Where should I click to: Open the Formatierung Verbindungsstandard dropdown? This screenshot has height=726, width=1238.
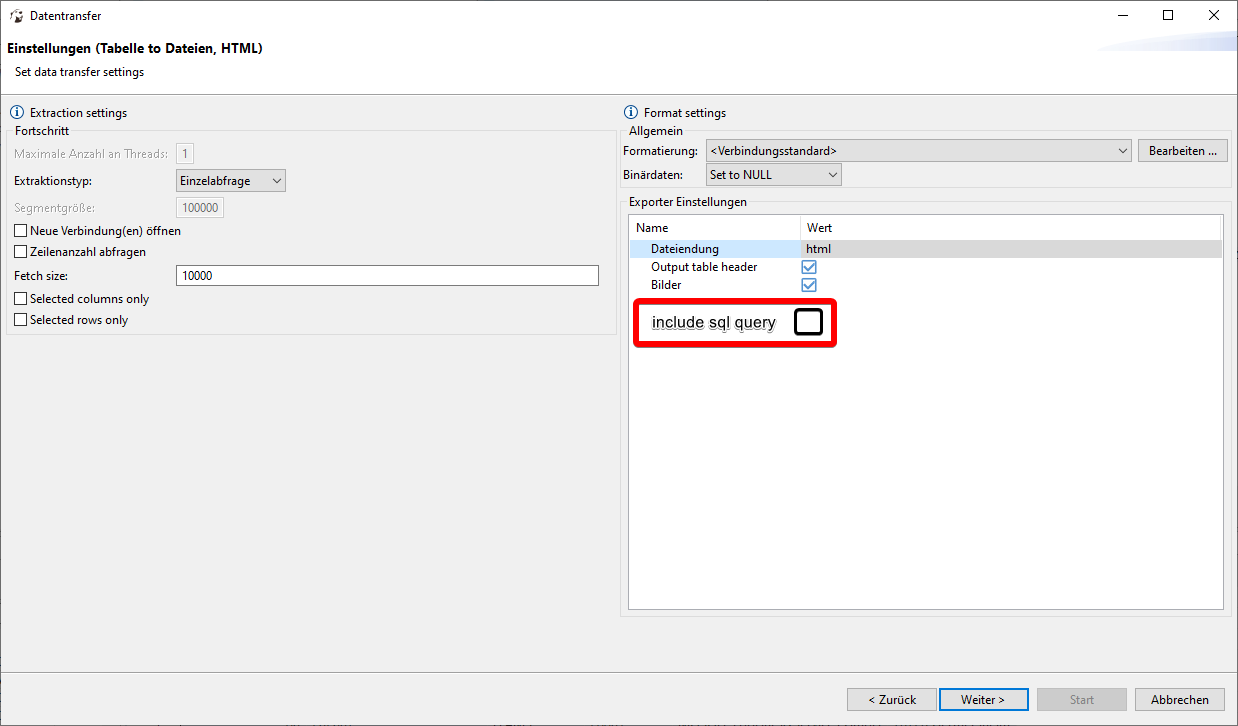point(918,151)
